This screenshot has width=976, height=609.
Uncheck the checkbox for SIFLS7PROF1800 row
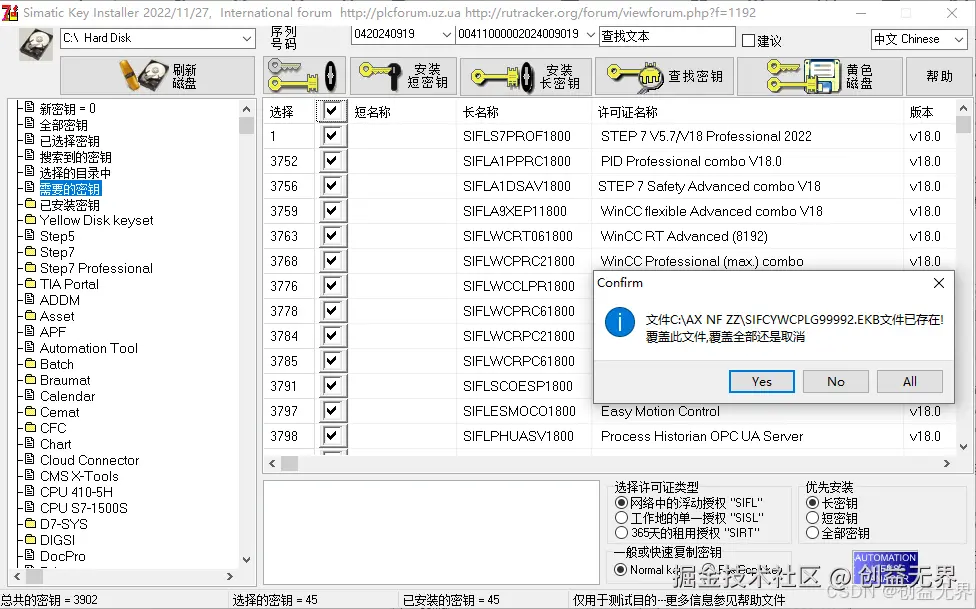pos(331,136)
